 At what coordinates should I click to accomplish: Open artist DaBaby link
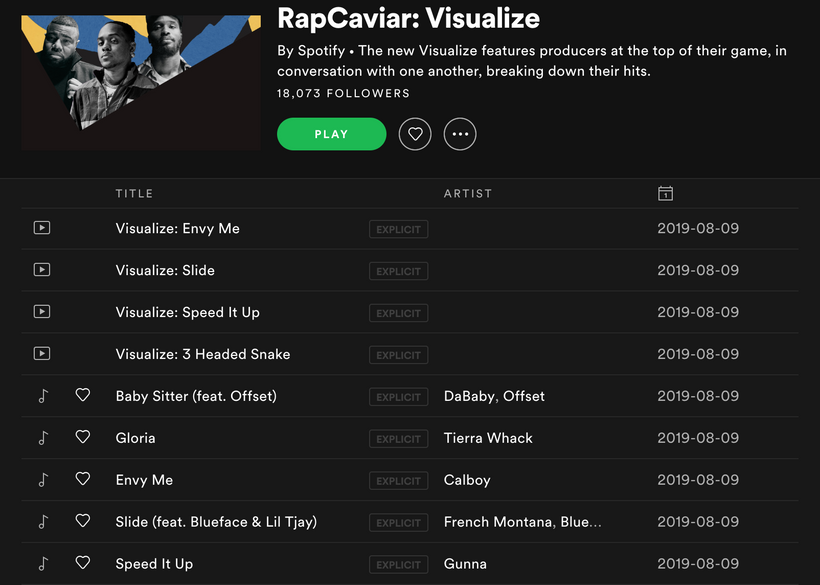tap(469, 396)
